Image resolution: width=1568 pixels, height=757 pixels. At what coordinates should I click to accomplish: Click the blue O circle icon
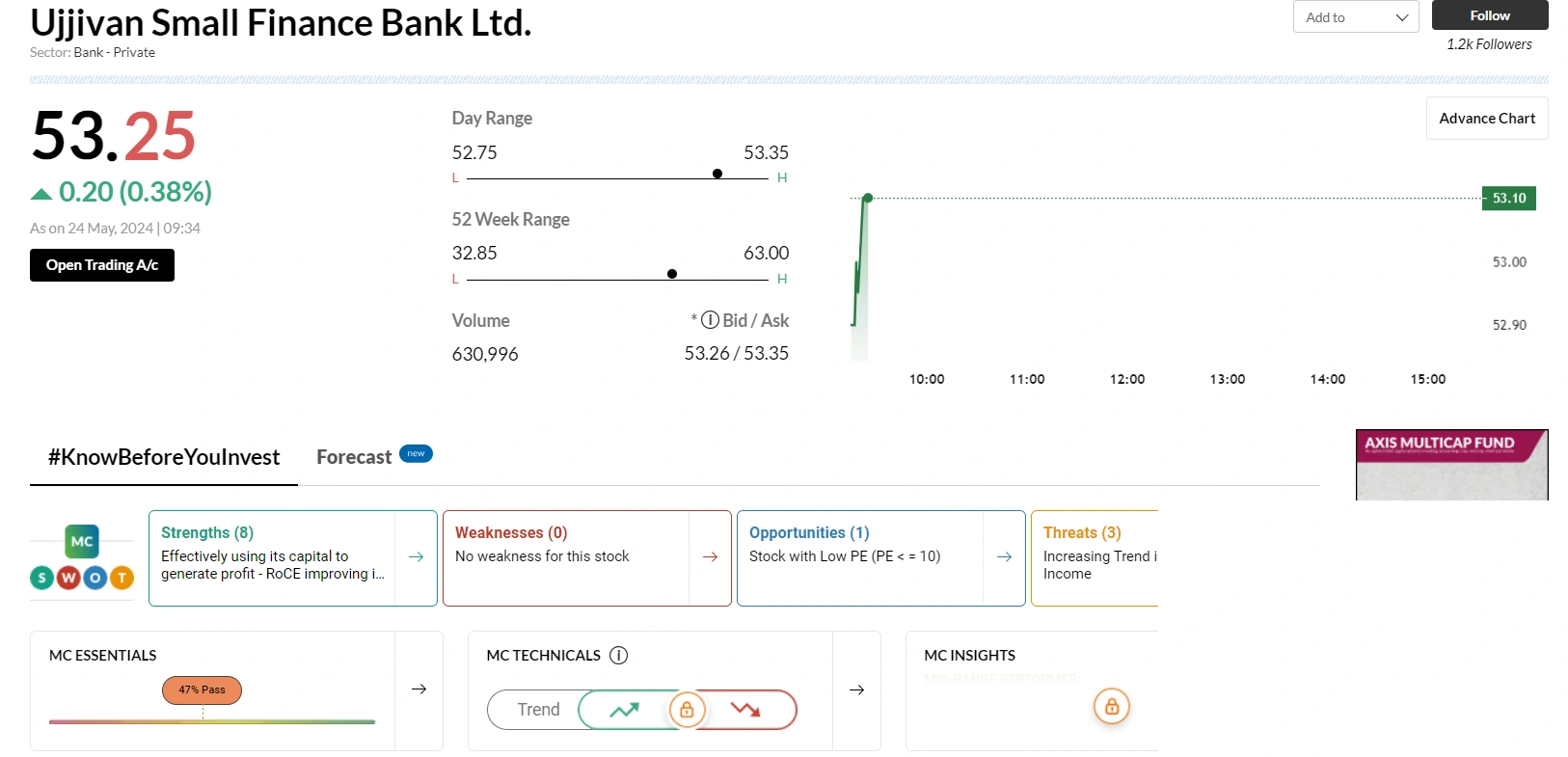point(95,578)
